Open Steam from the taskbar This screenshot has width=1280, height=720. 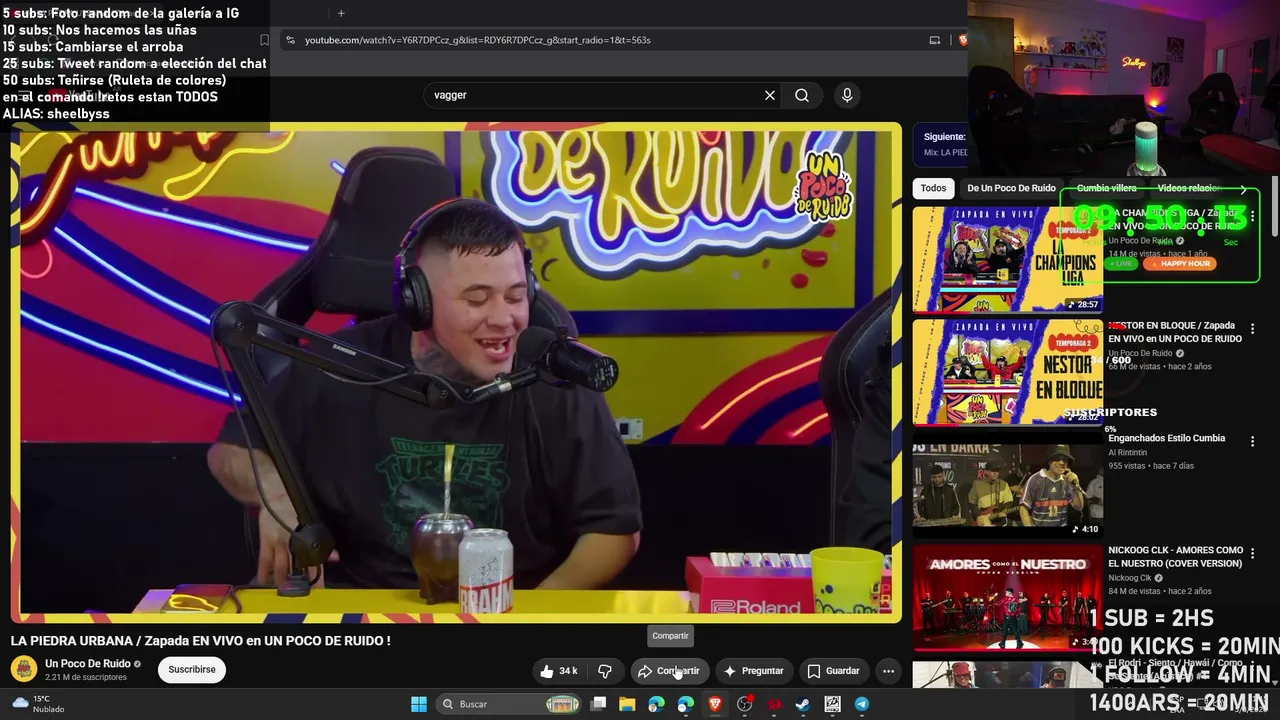click(x=803, y=704)
